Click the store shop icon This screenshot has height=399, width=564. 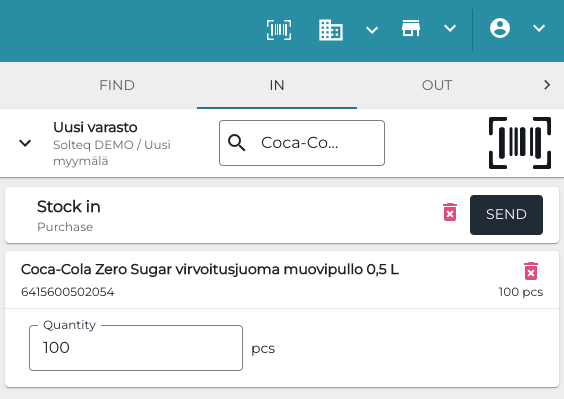tap(411, 28)
